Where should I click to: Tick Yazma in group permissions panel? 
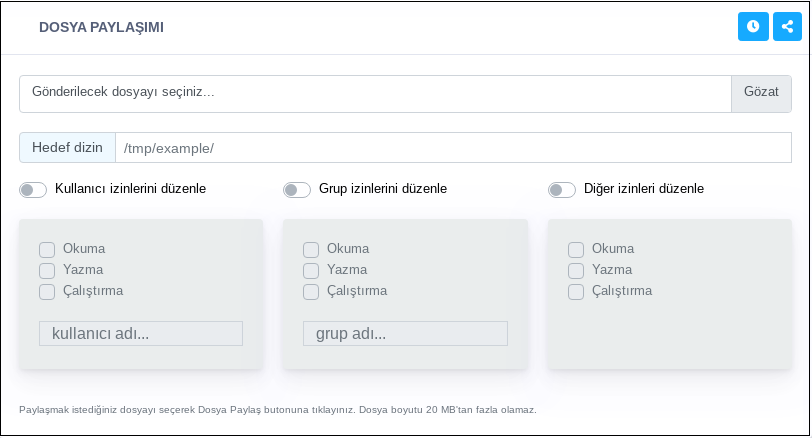point(311,270)
